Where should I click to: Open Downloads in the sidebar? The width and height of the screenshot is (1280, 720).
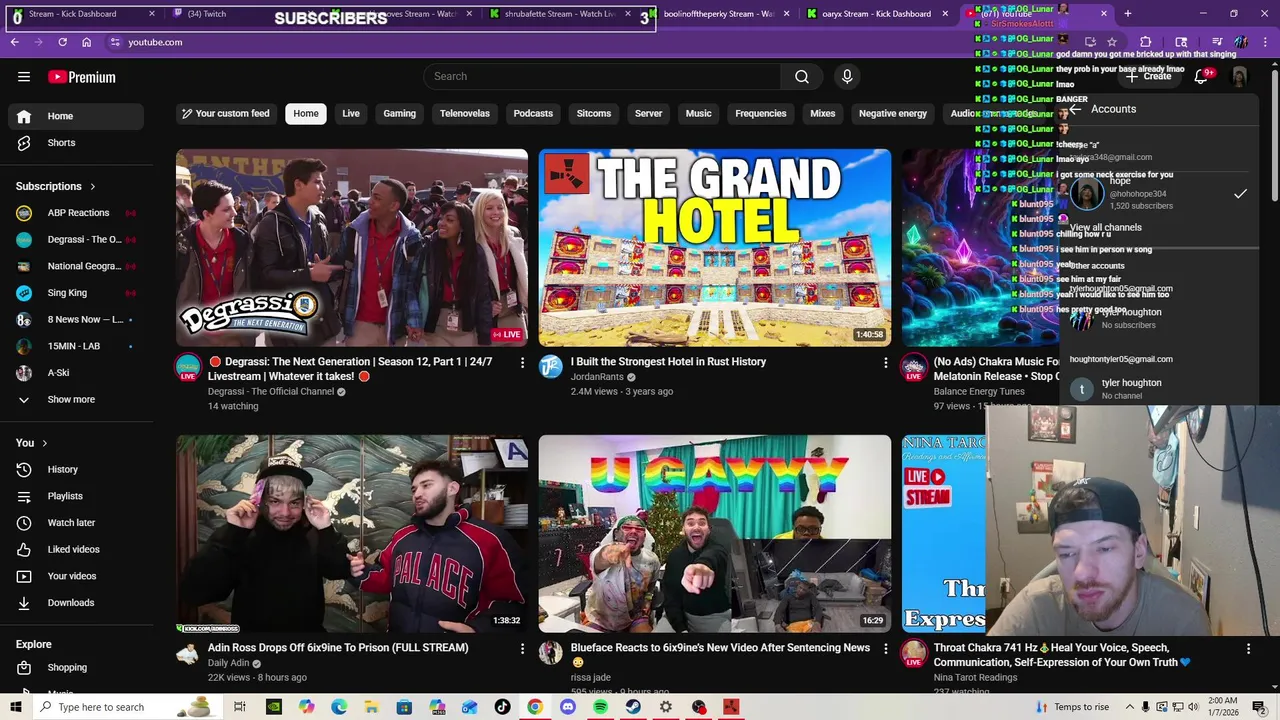click(76, 603)
